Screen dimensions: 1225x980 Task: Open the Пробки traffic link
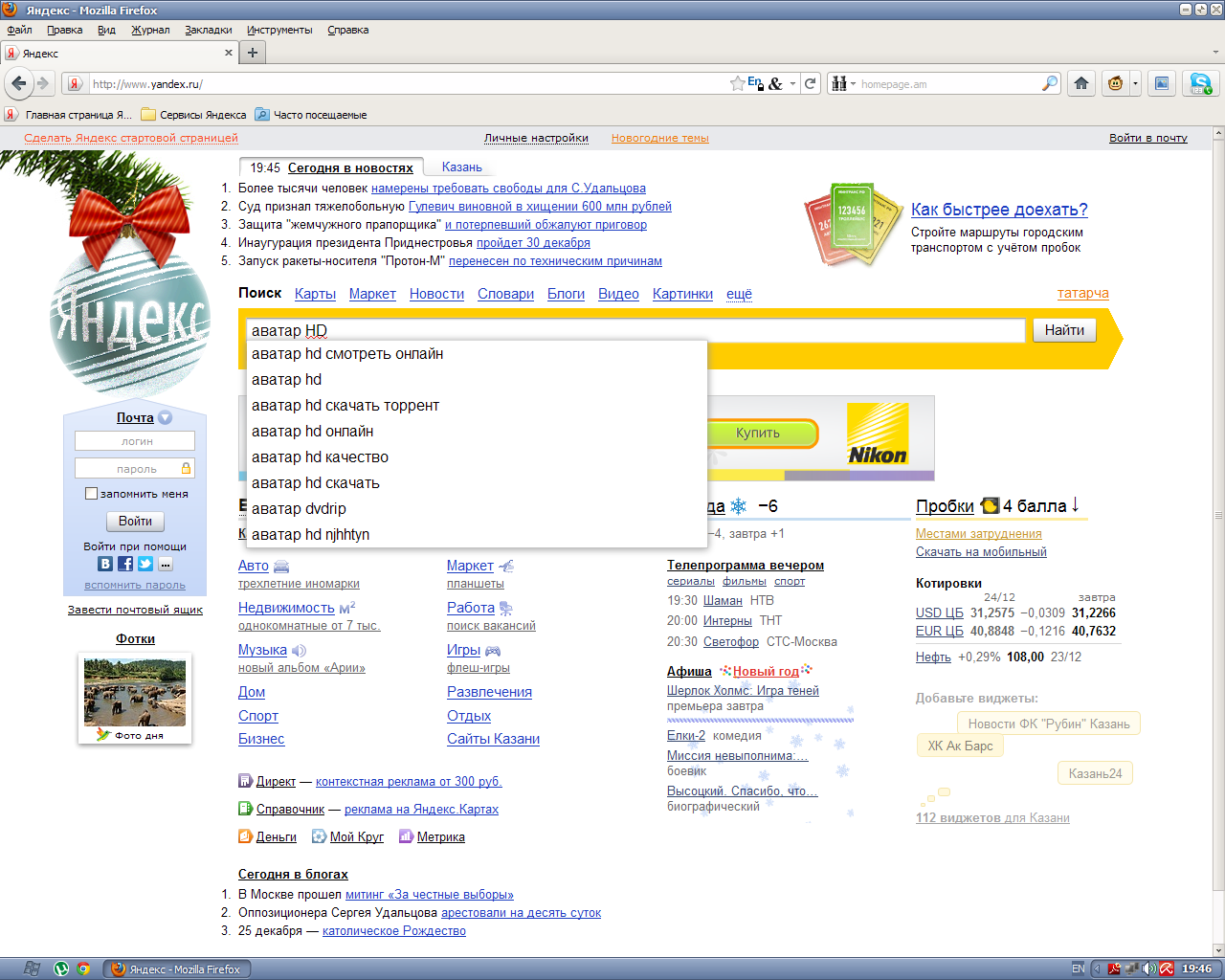pos(945,506)
